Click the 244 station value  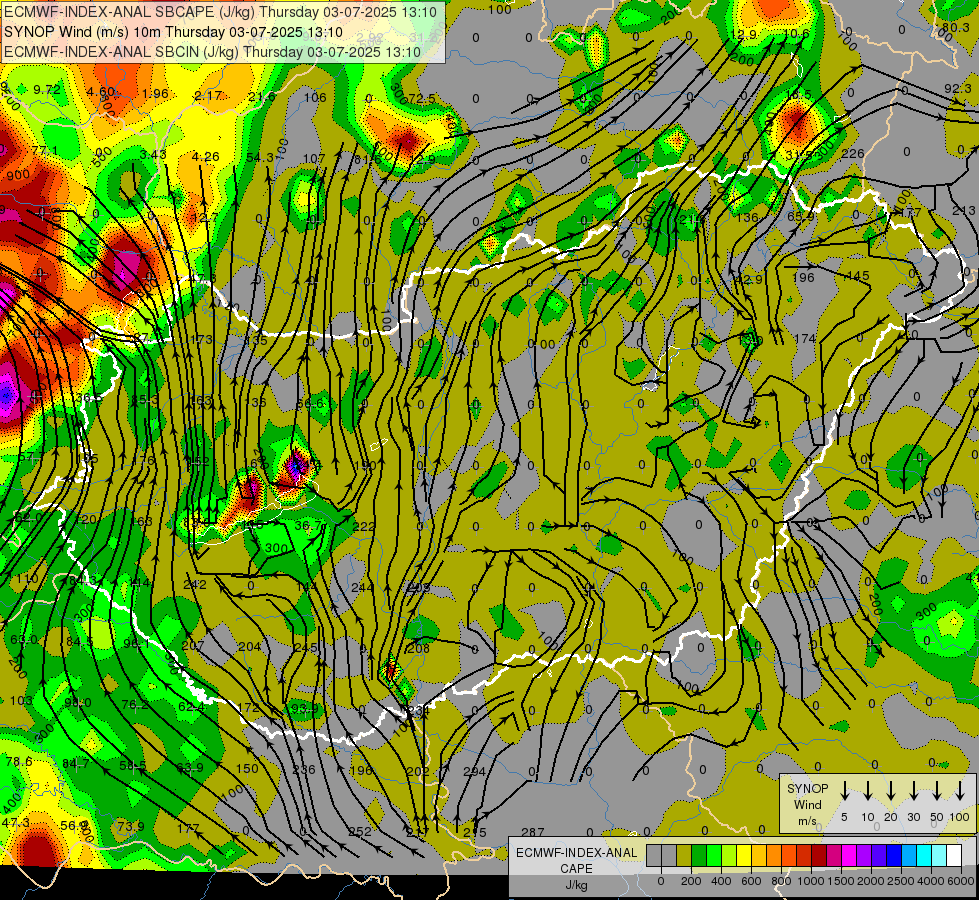point(362,587)
